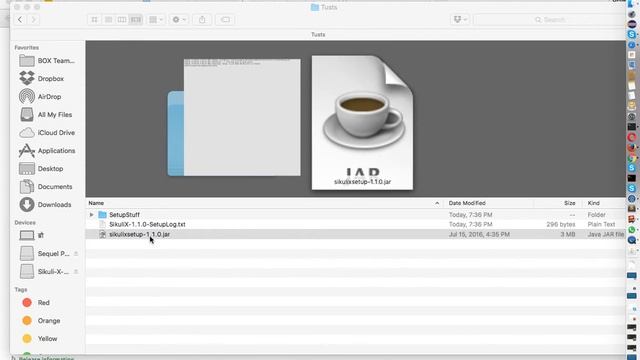
Task: Click the Tuts folder icon in title bar
Action: click(x=315, y=7)
